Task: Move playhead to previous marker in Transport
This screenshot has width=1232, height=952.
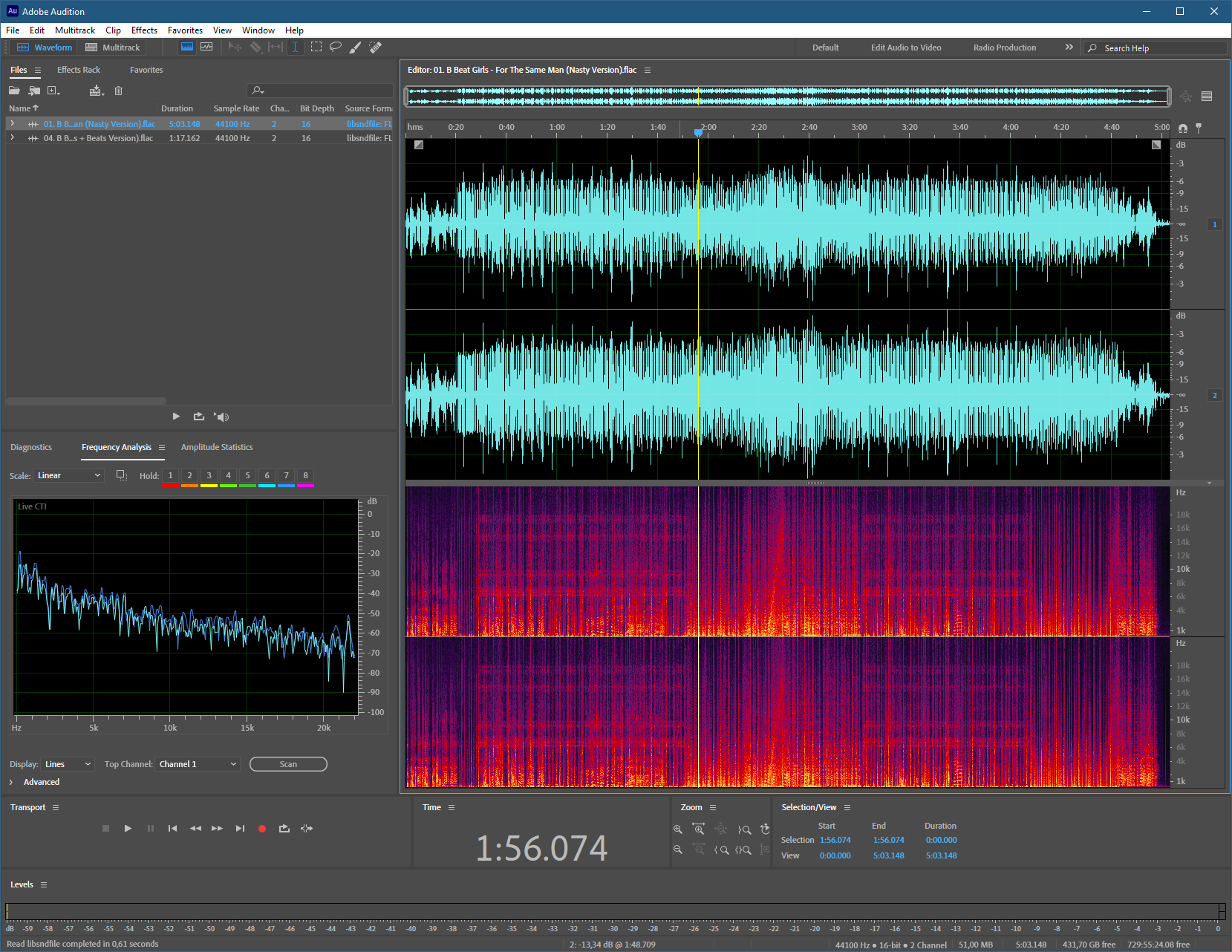Action: tap(172, 828)
